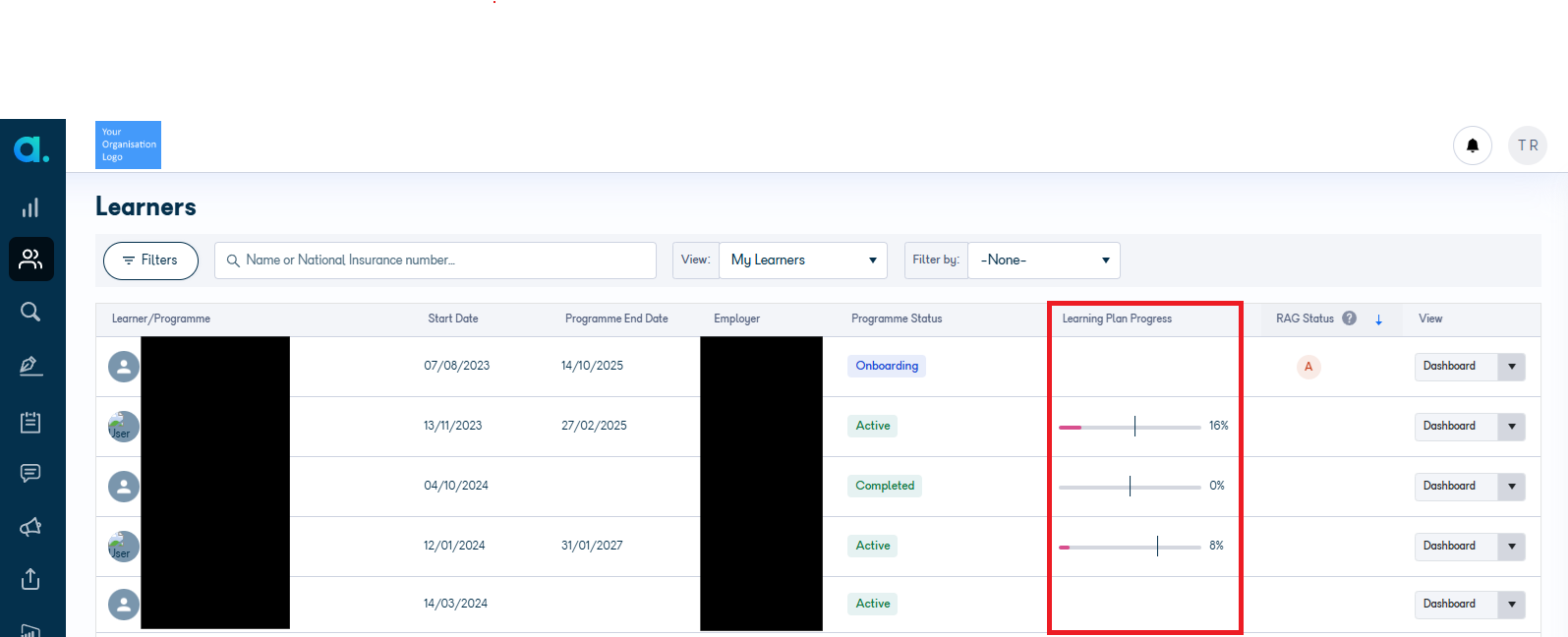Click the RAG Status column header text
The image size is (1568, 637).
tap(1305, 318)
